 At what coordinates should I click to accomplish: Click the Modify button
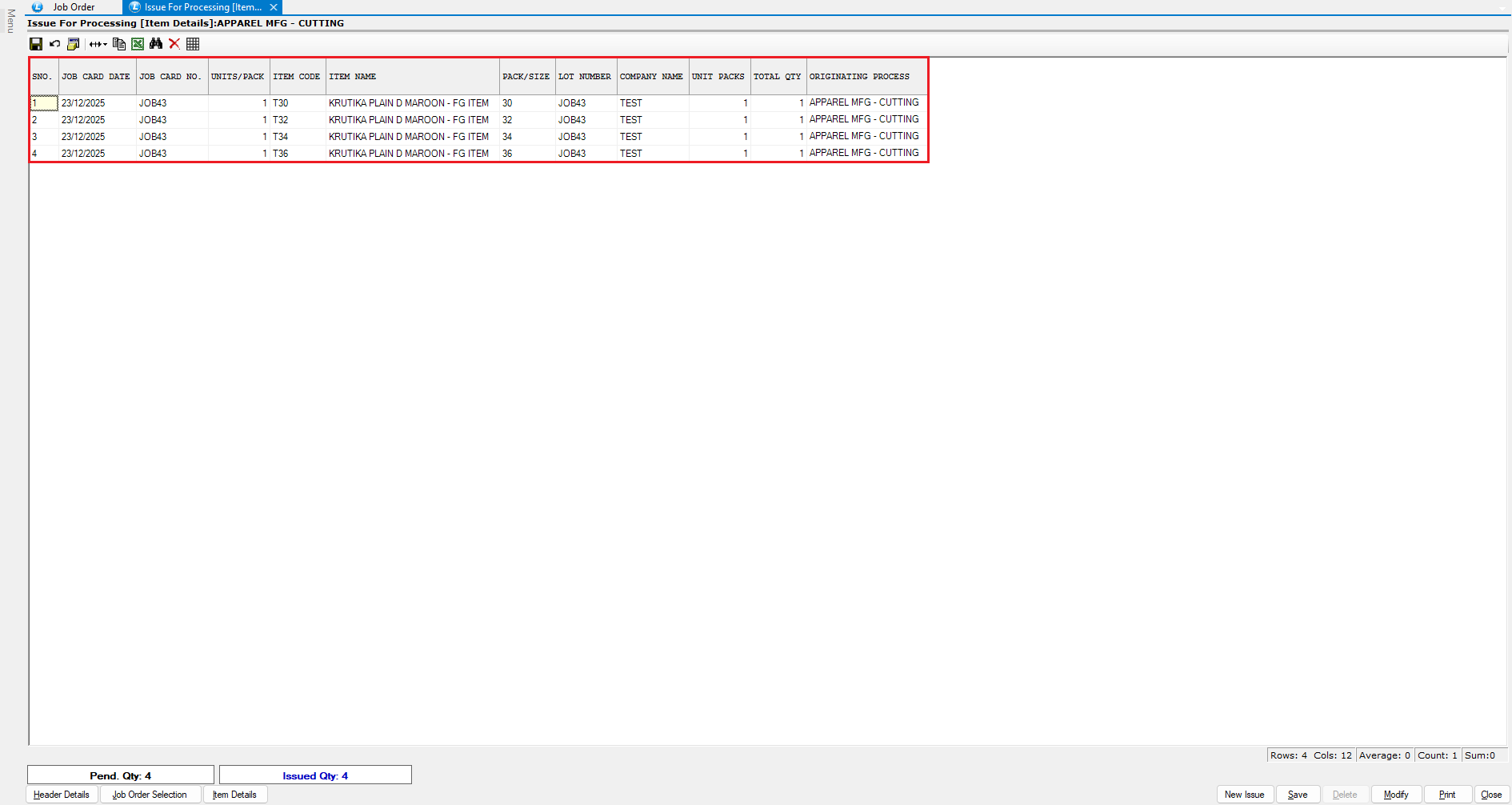point(1396,795)
